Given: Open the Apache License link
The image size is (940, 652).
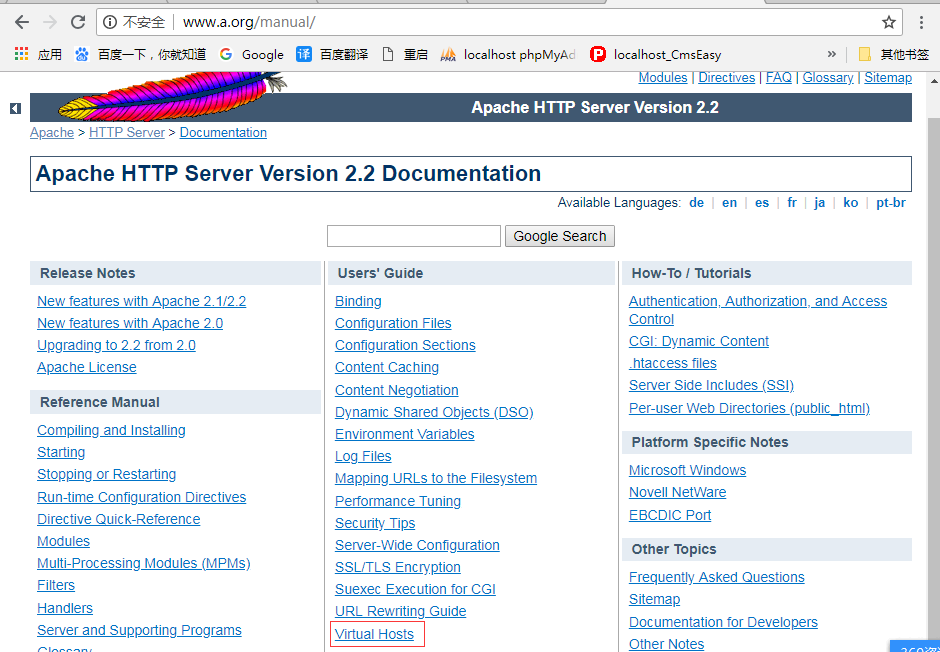Looking at the screenshot, I should point(87,367).
